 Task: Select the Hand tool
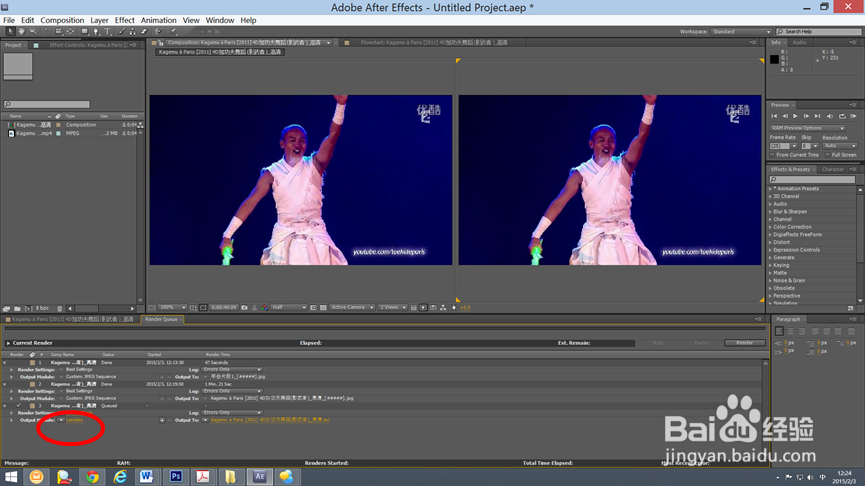pos(22,31)
